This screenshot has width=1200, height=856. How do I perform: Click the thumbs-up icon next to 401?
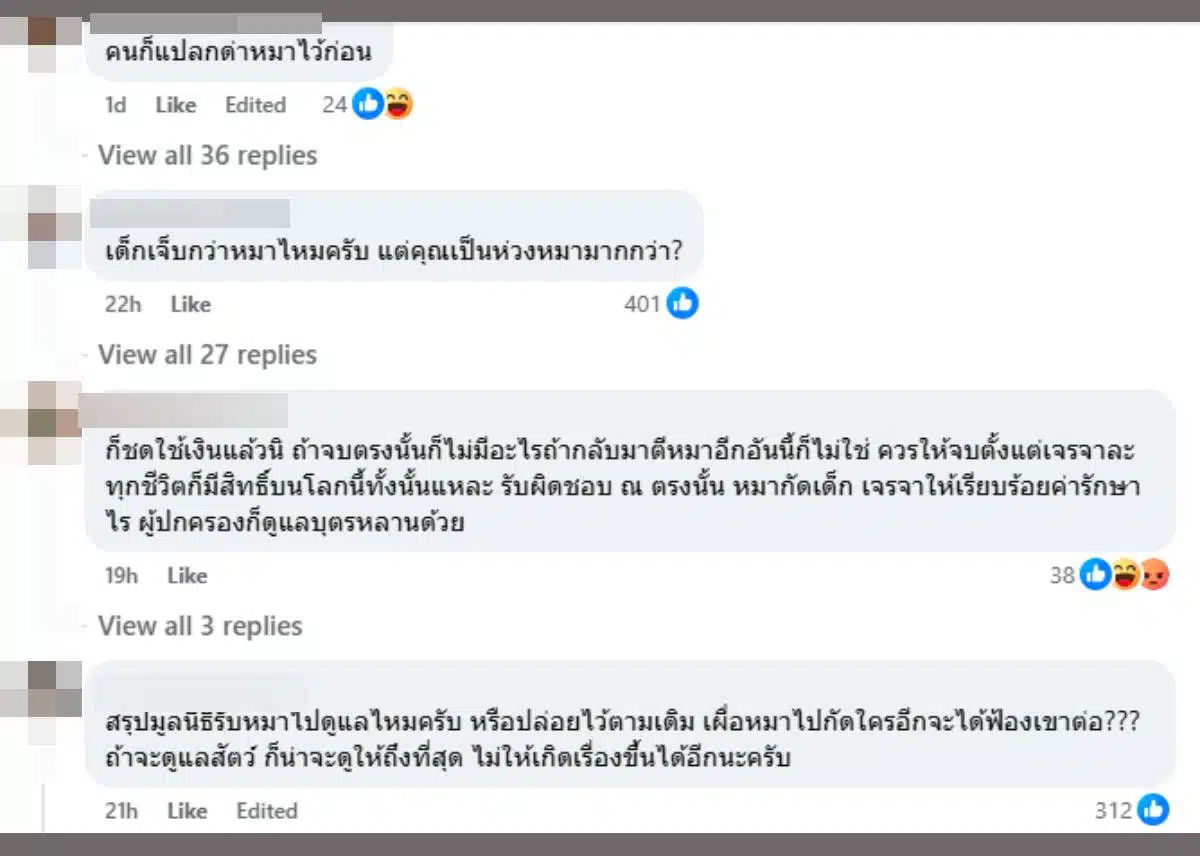click(x=682, y=303)
